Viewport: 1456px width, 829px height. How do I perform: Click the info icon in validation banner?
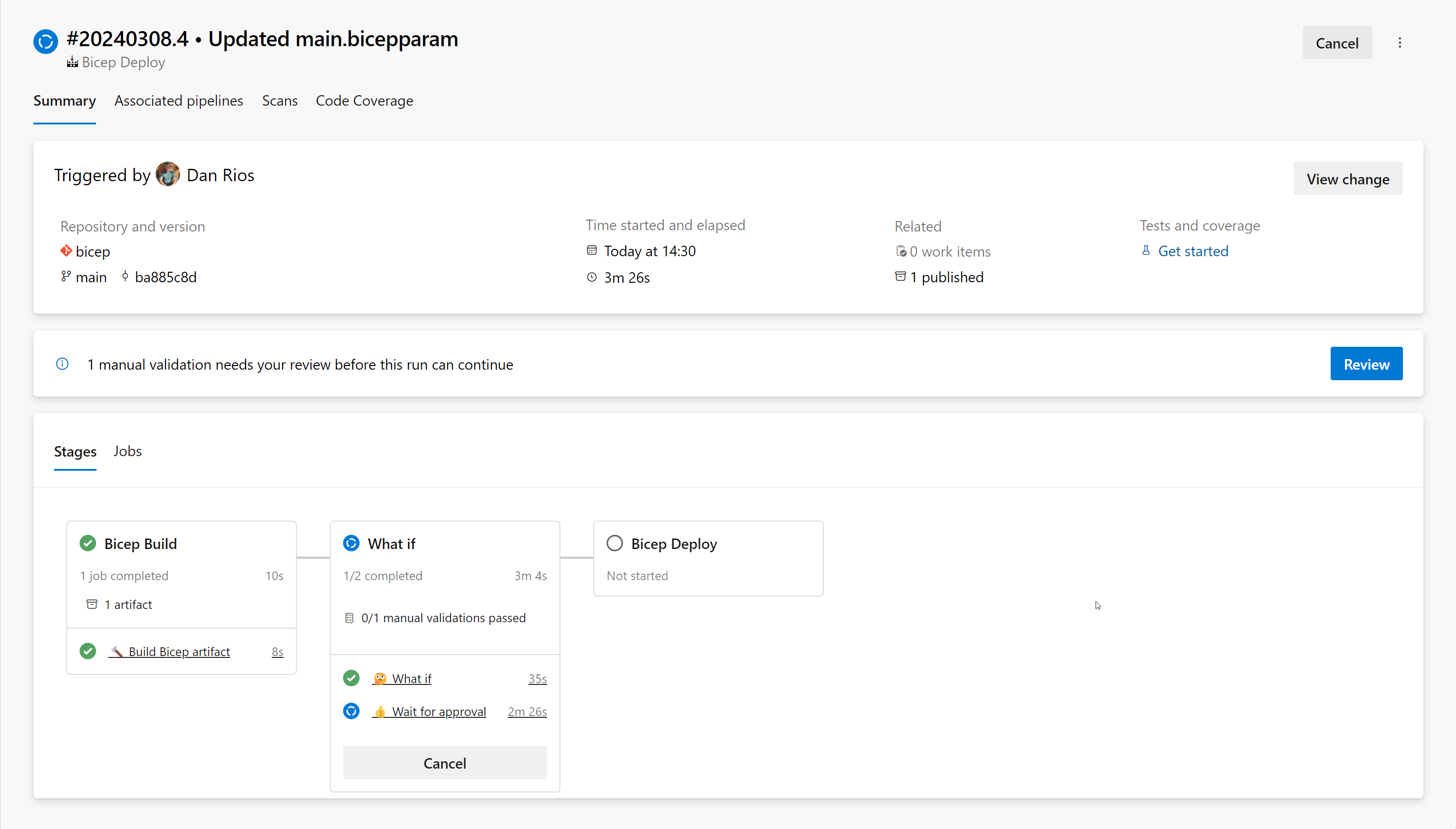[63, 364]
